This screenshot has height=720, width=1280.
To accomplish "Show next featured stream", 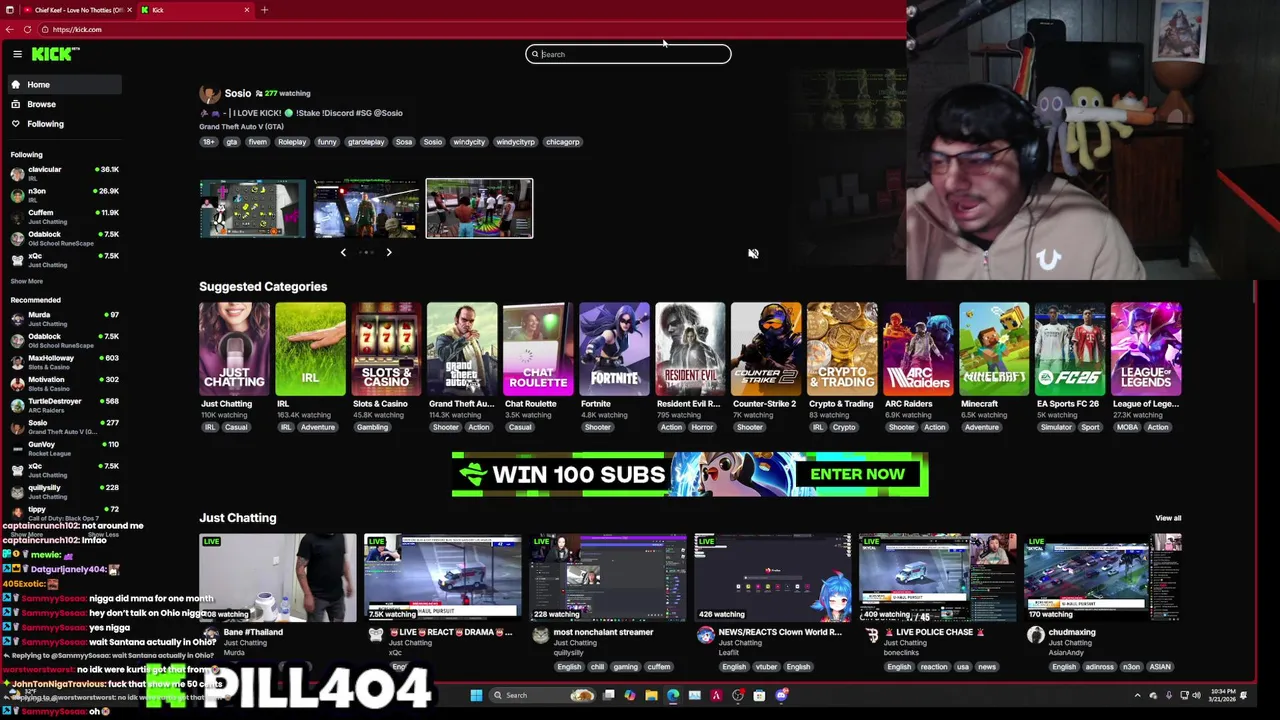I will coord(389,252).
